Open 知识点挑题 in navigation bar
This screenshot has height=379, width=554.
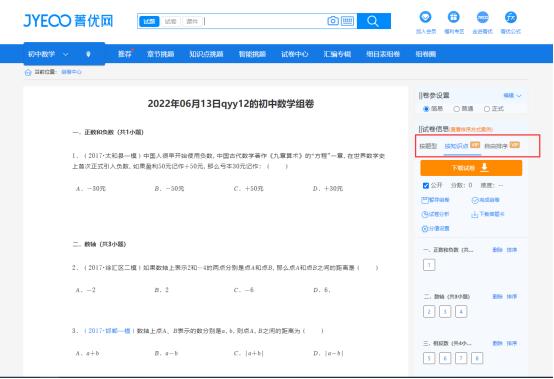click(x=206, y=54)
